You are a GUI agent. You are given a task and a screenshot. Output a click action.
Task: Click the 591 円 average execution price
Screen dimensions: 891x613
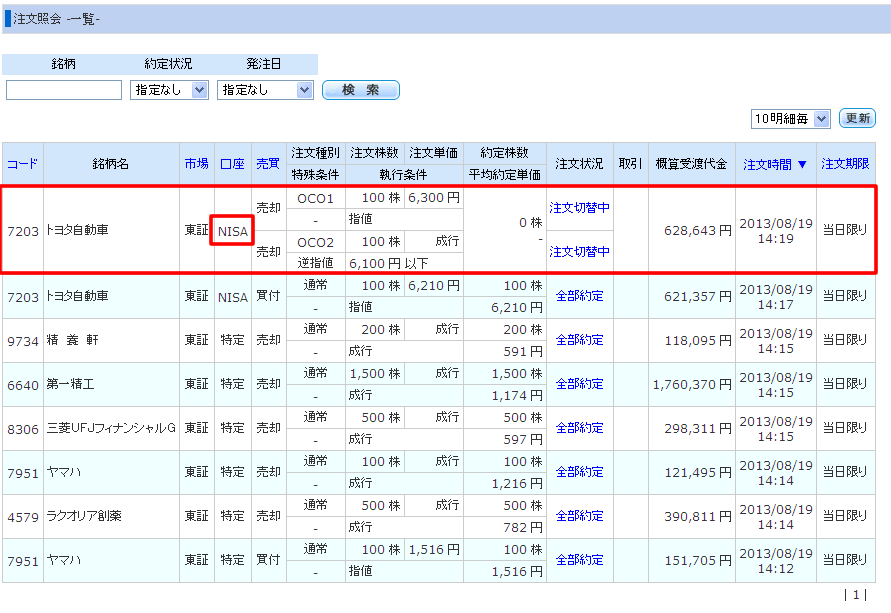pos(523,352)
